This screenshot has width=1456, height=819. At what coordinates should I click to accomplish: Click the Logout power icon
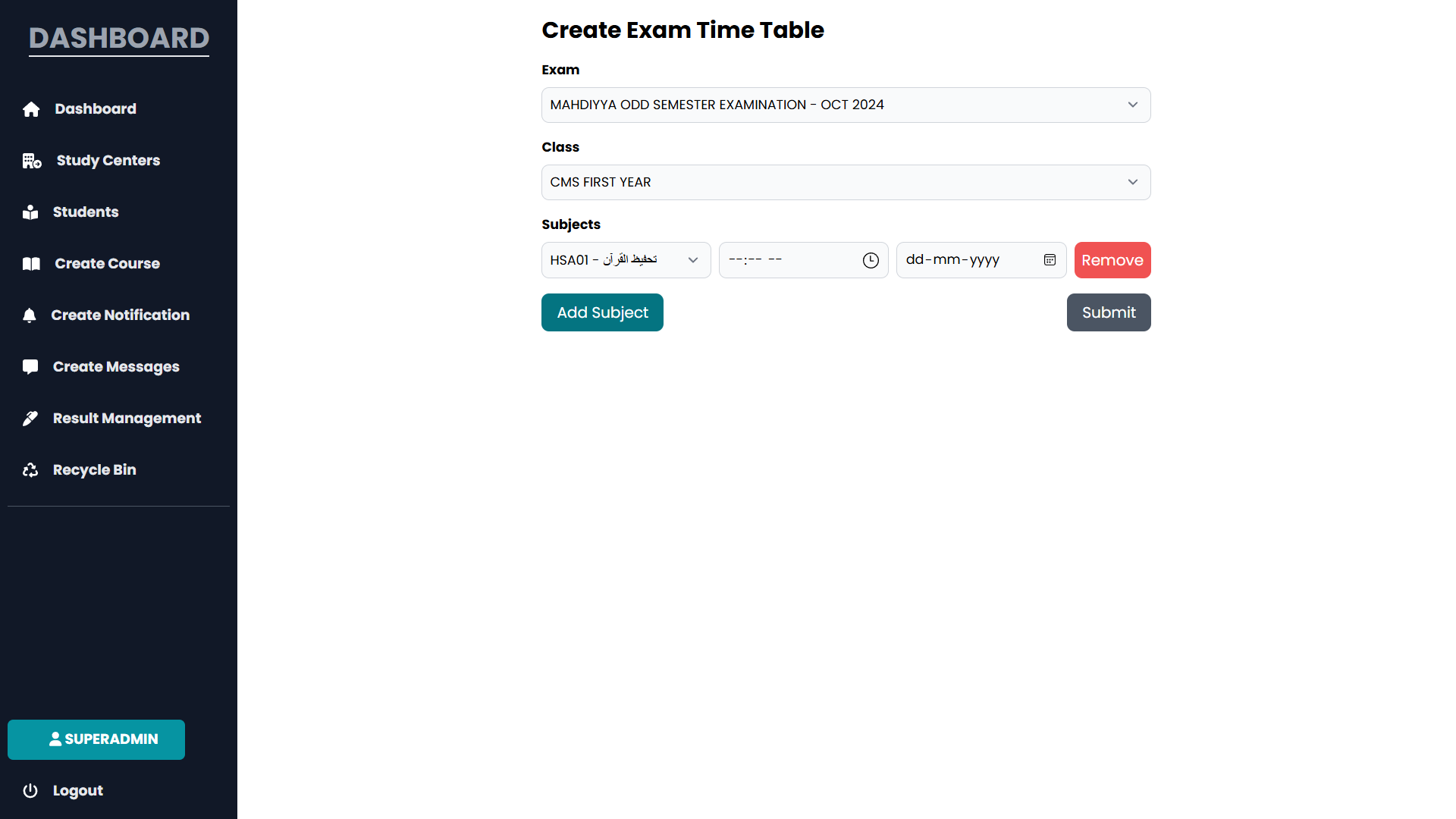click(x=30, y=791)
